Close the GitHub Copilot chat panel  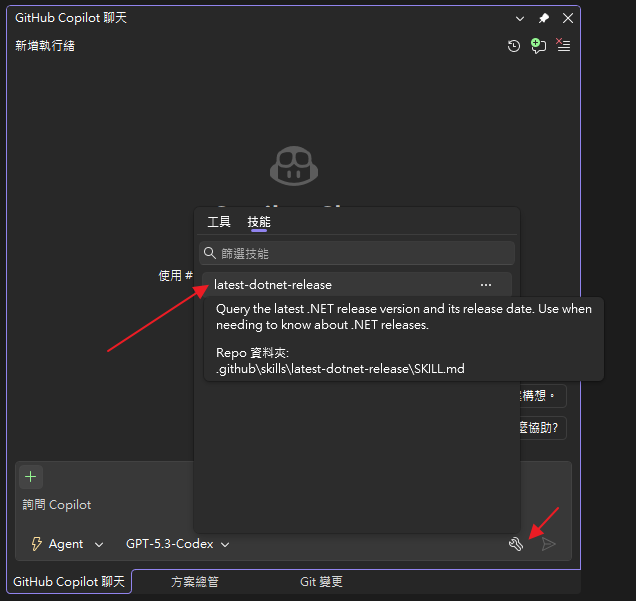568,18
